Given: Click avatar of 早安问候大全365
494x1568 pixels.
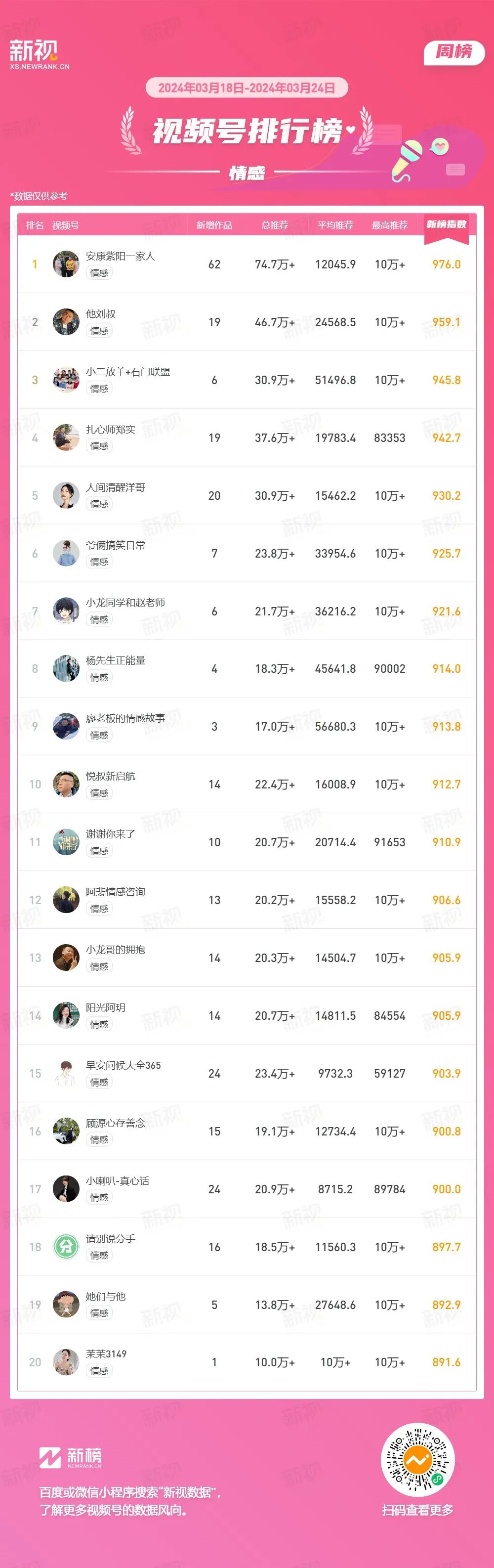Looking at the screenshot, I should tap(66, 1073).
